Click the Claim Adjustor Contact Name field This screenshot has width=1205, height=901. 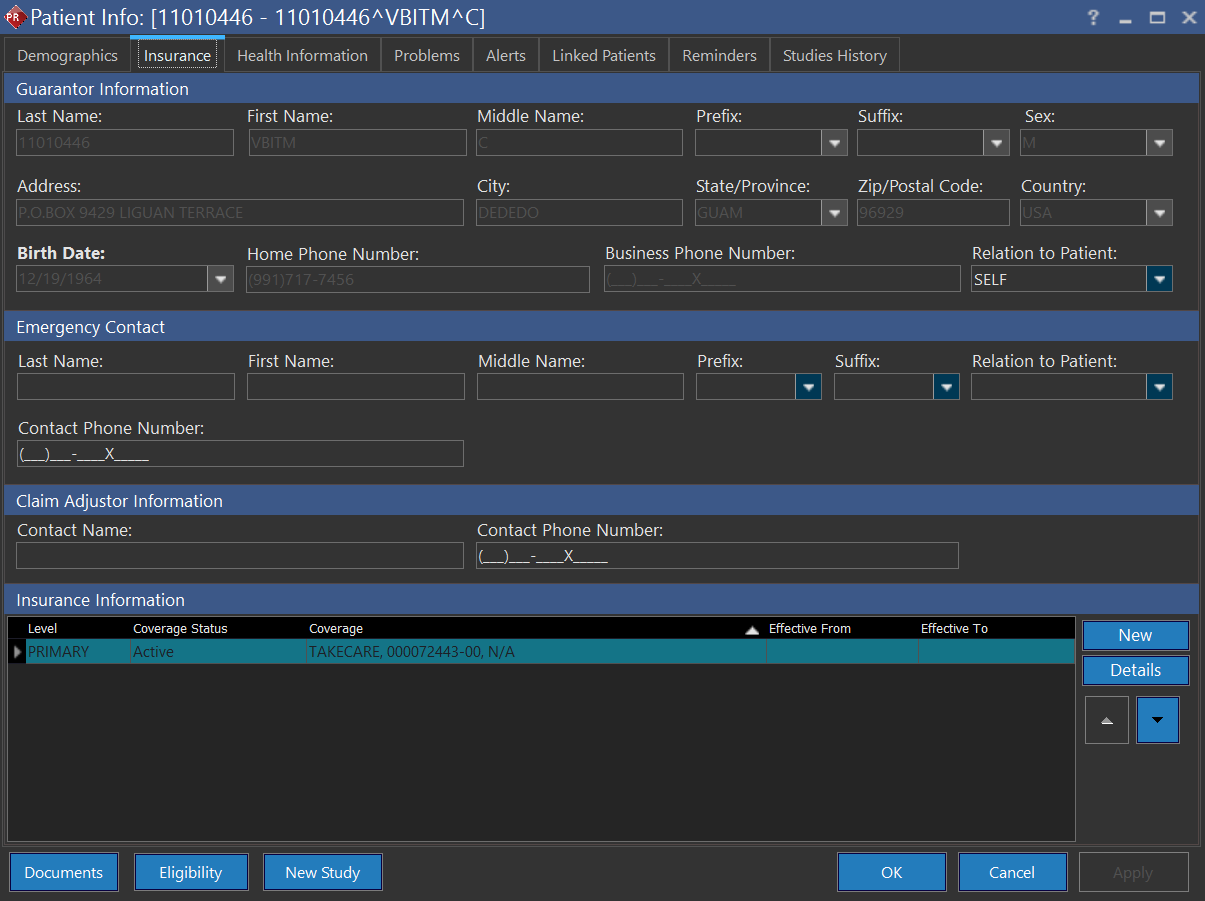tap(240, 556)
